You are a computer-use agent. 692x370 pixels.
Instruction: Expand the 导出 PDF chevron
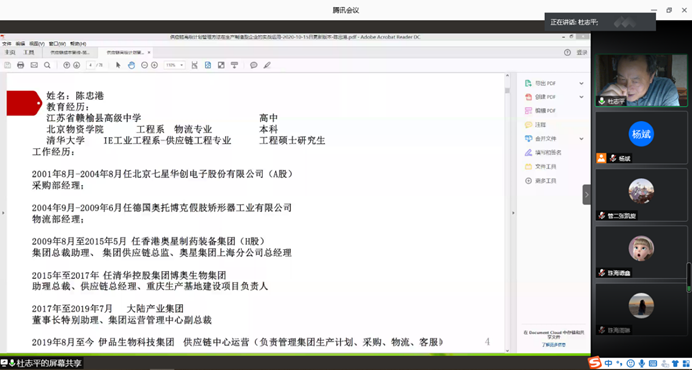[581, 83]
